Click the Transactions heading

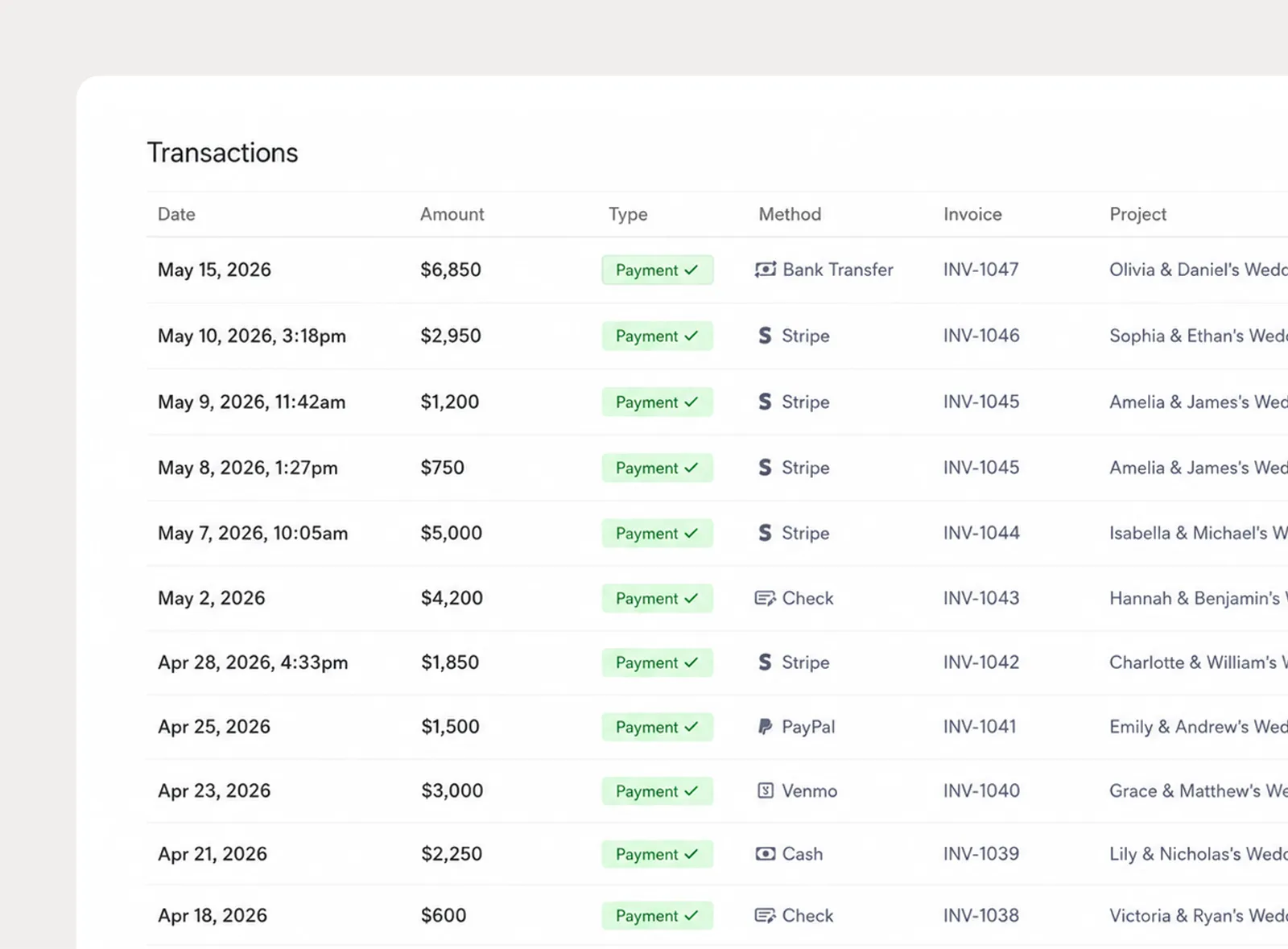[222, 153]
